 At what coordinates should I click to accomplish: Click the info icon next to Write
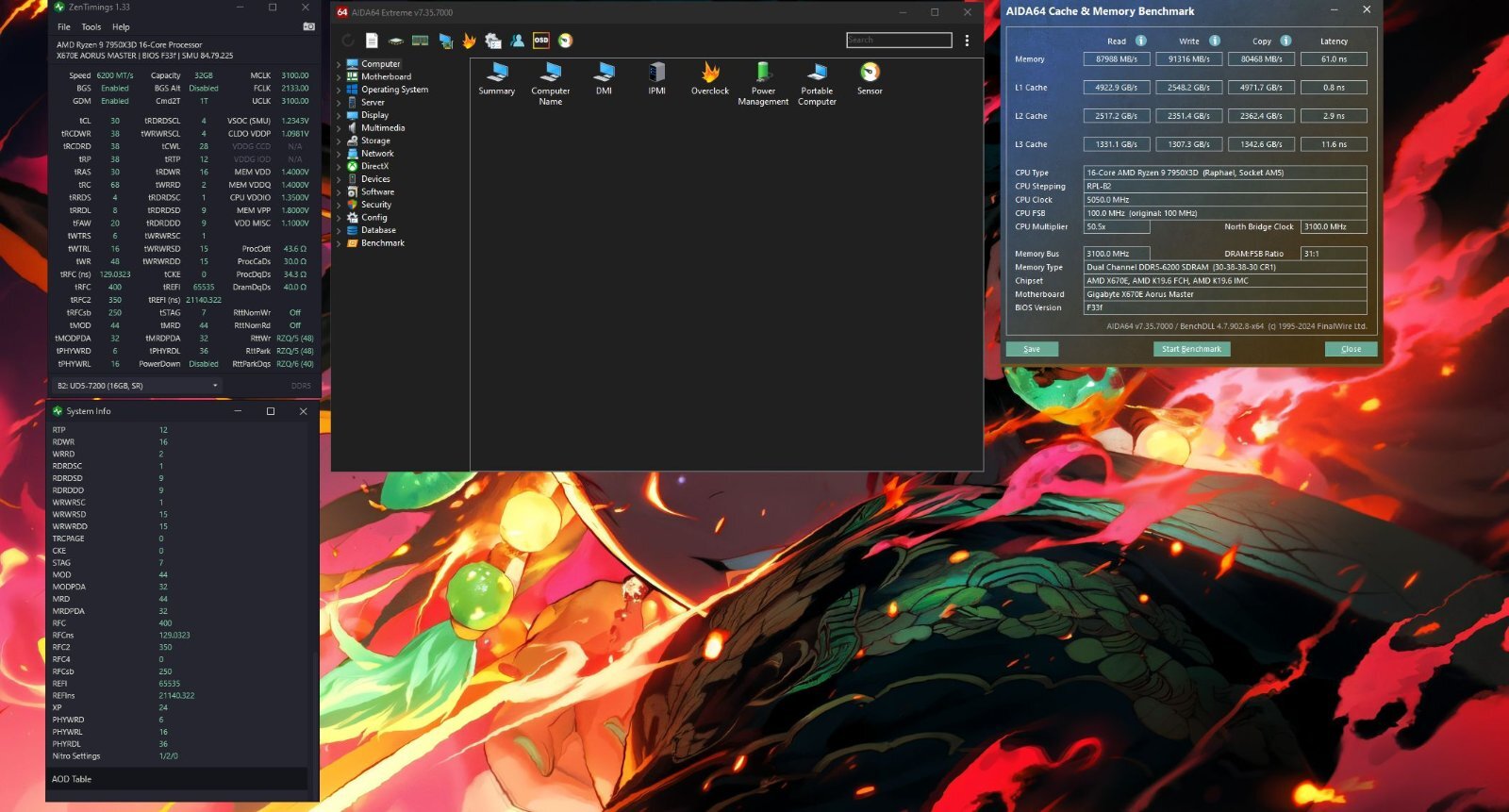pos(1215,41)
